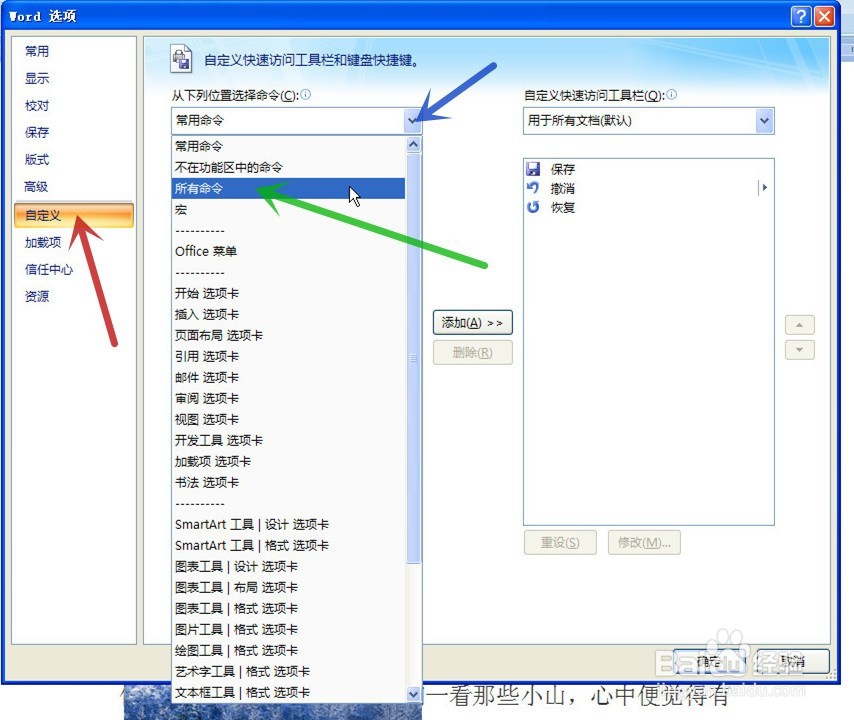Select 常用命令 in dropdown list

pos(288,146)
